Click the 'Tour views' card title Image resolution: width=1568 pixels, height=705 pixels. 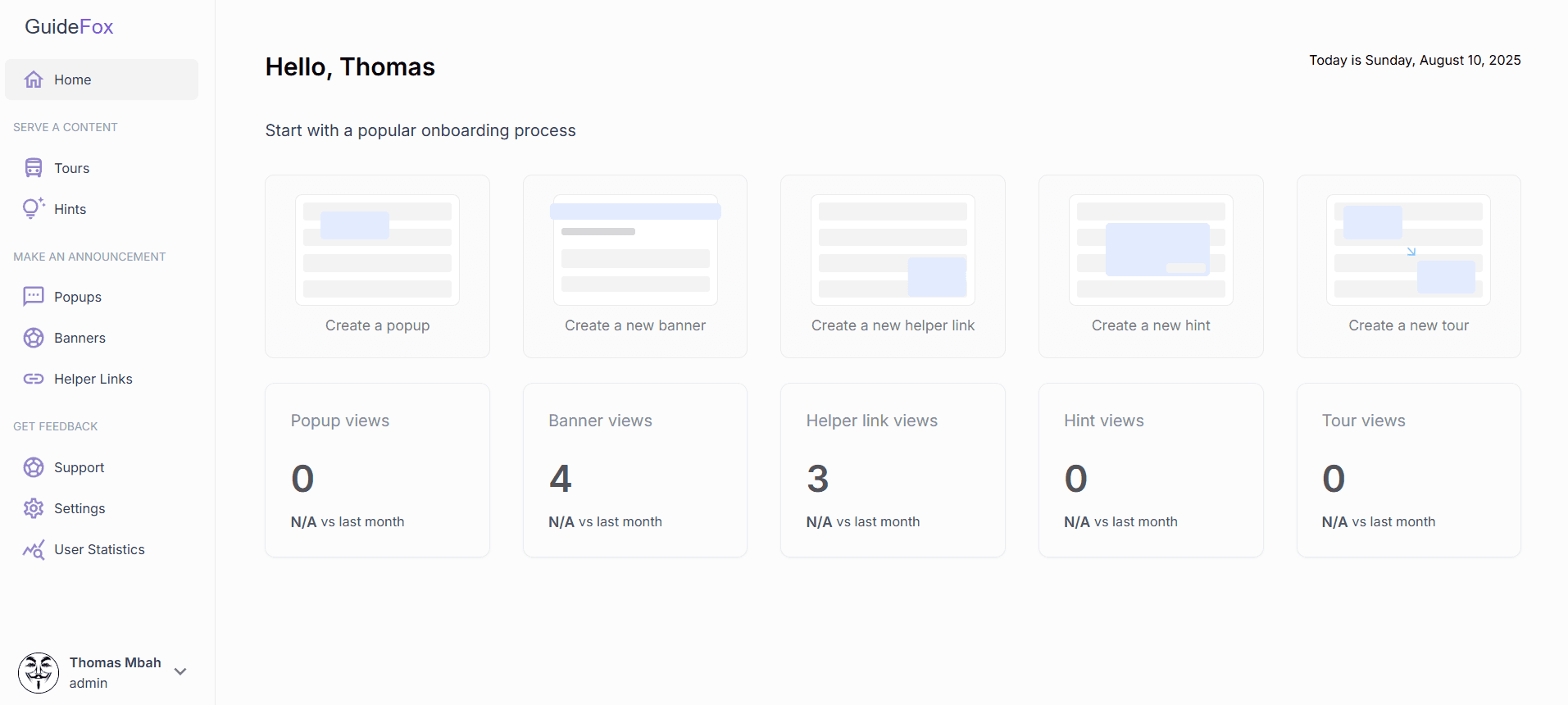click(x=1363, y=421)
